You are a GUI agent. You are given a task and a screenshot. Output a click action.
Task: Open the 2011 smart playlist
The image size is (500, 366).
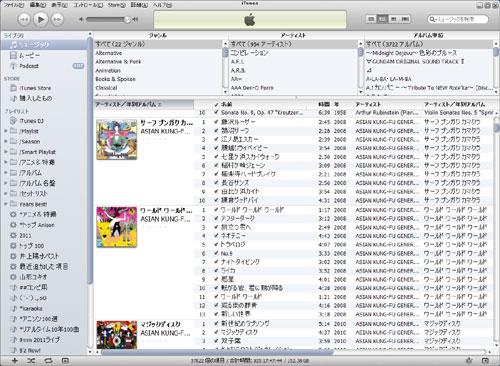(x=44, y=235)
